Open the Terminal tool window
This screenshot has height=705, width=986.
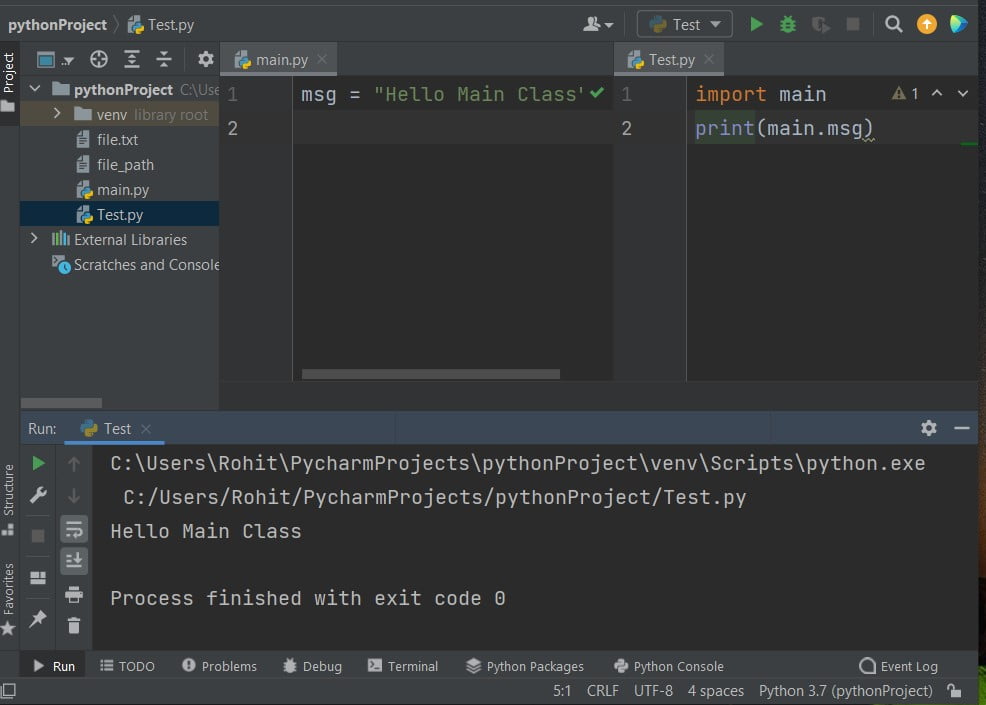tap(403, 666)
